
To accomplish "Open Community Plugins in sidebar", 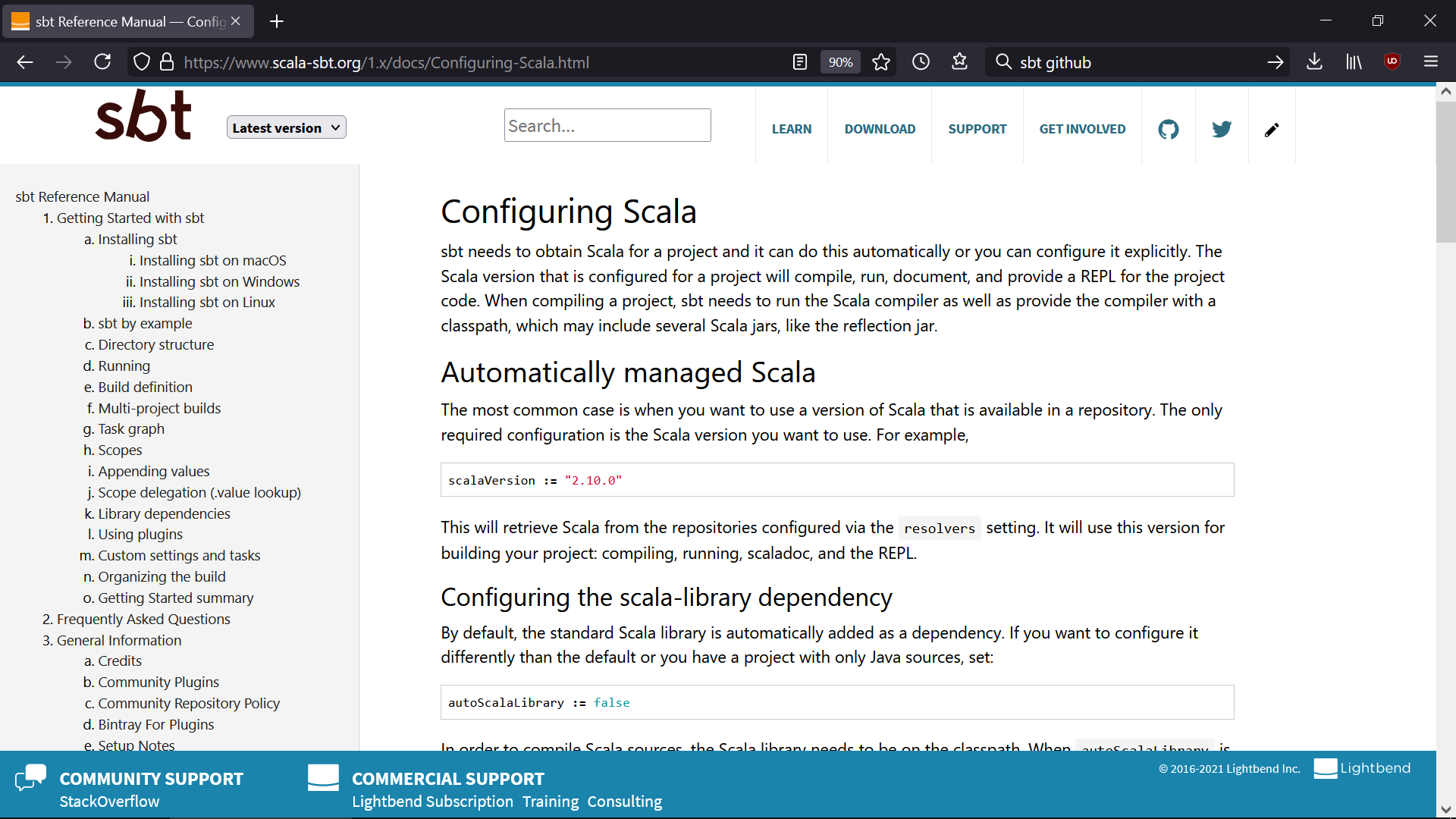I will click(158, 682).
